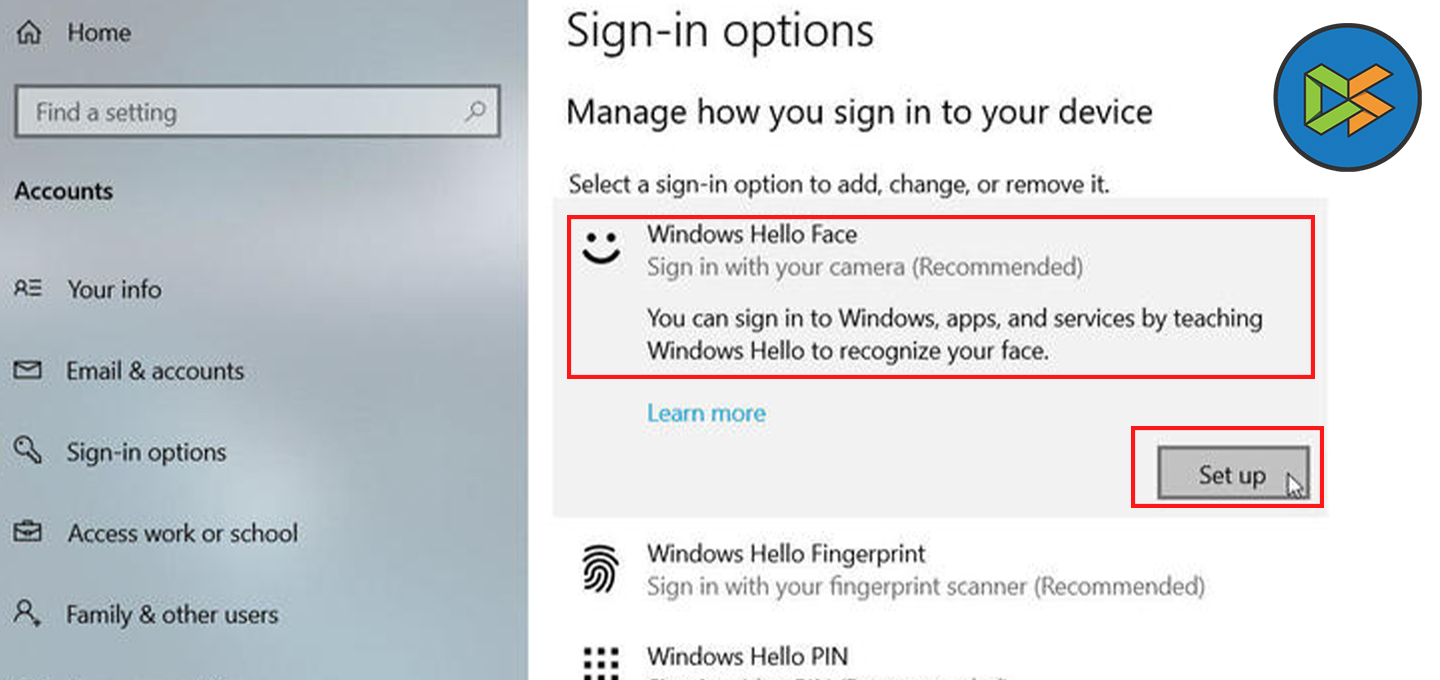Click the Email & accounts envelope icon
The image size is (1440, 680).
pyautogui.click(x=29, y=371)
